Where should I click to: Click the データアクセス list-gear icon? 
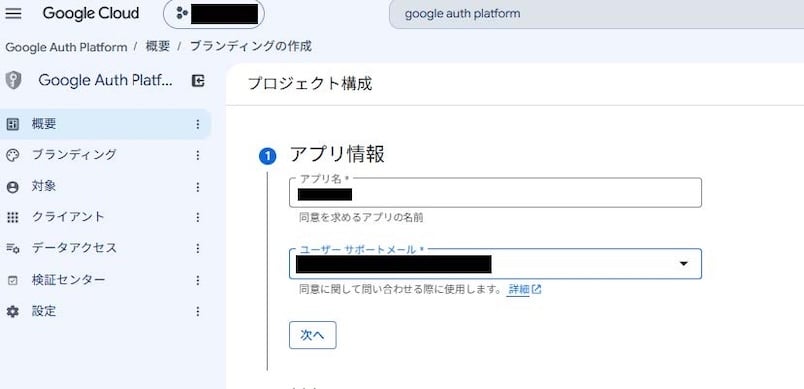pyautogui.click(x=13, y=249)
